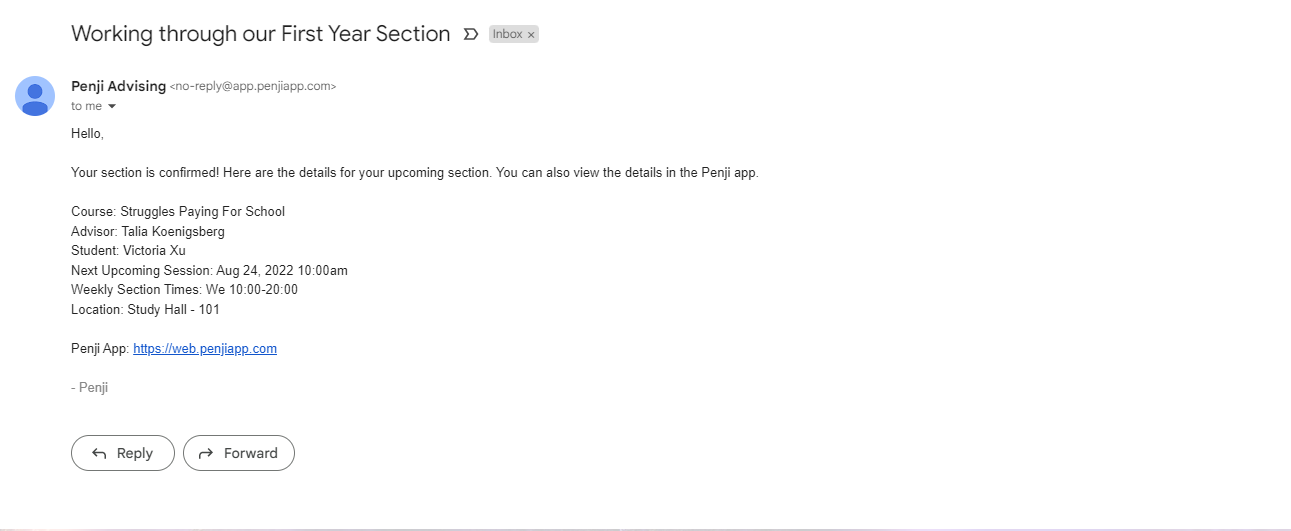Click the Next Upcoming Session date line

(x=209, y=270)
